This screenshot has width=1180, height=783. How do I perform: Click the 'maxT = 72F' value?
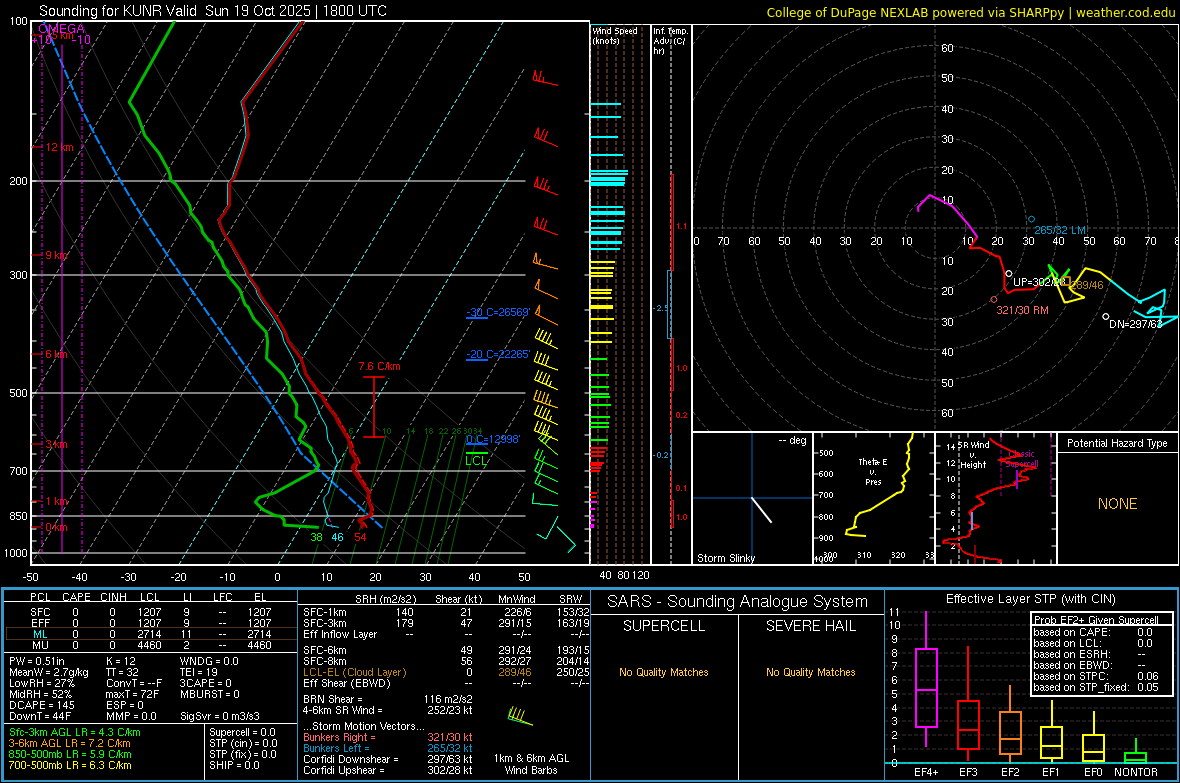132,694
